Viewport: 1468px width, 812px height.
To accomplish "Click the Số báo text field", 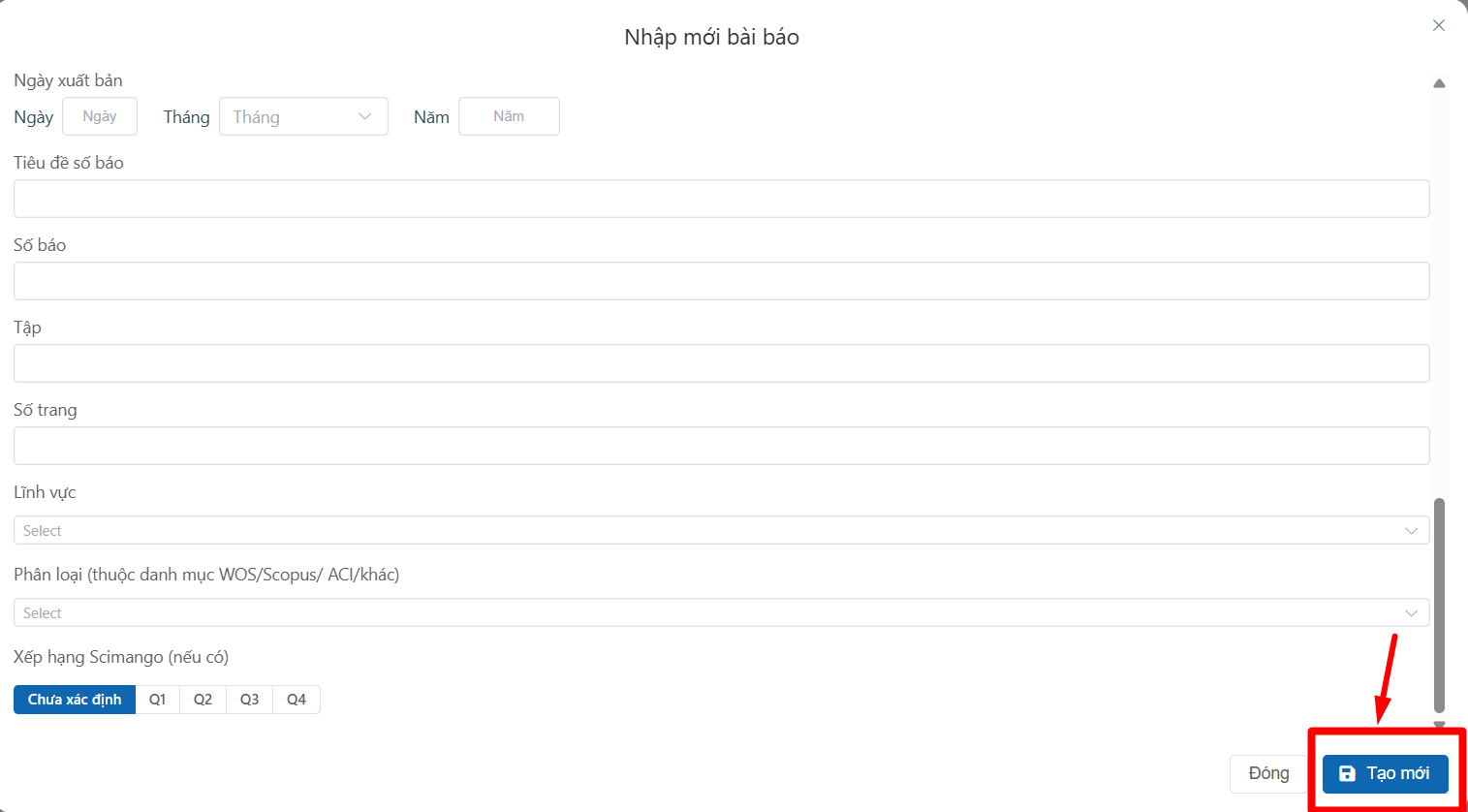I will (721, 281).
